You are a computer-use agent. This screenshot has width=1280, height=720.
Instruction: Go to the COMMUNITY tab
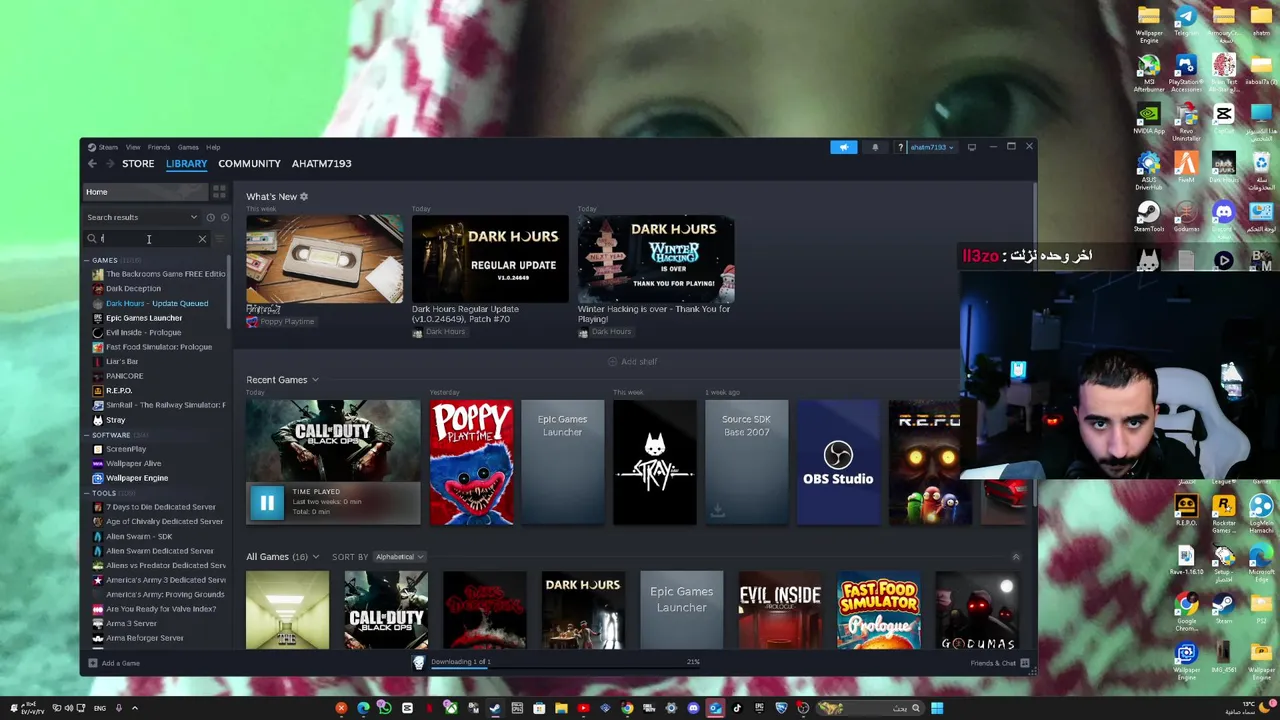click(249, 164)
